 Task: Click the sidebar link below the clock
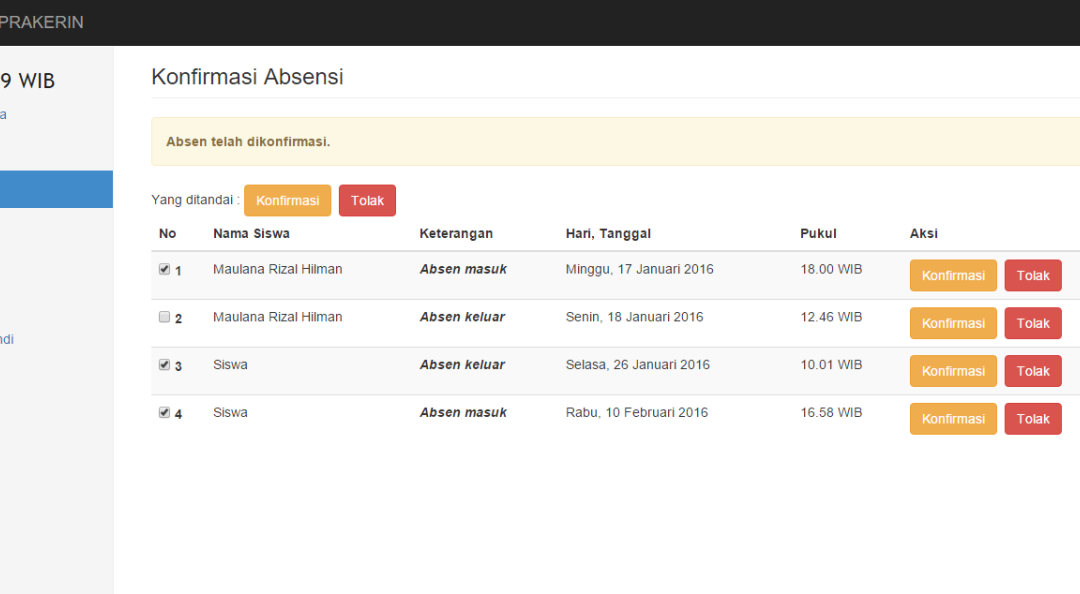[x=3, y=114]
